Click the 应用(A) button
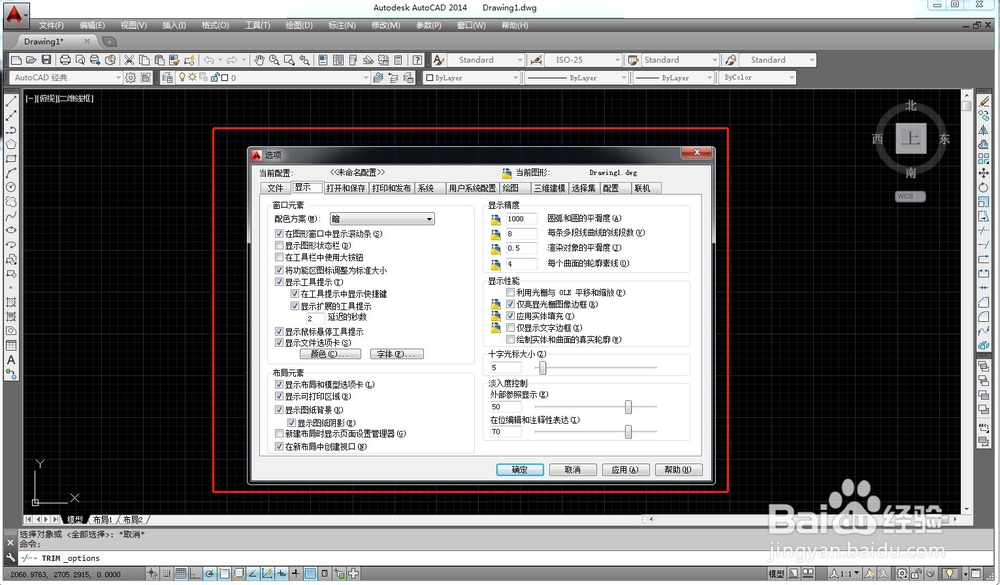Image resolution: width=1000 pixels, height=585 pixels. (x=626, y=470)
